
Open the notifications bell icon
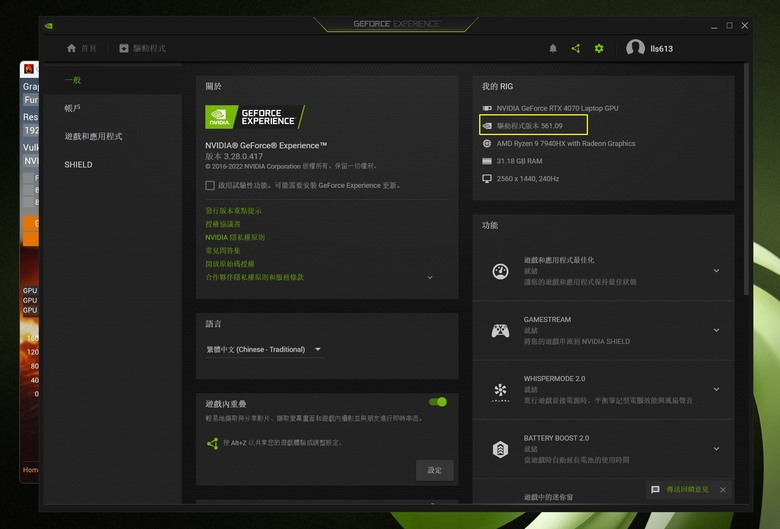pos(553,48)
